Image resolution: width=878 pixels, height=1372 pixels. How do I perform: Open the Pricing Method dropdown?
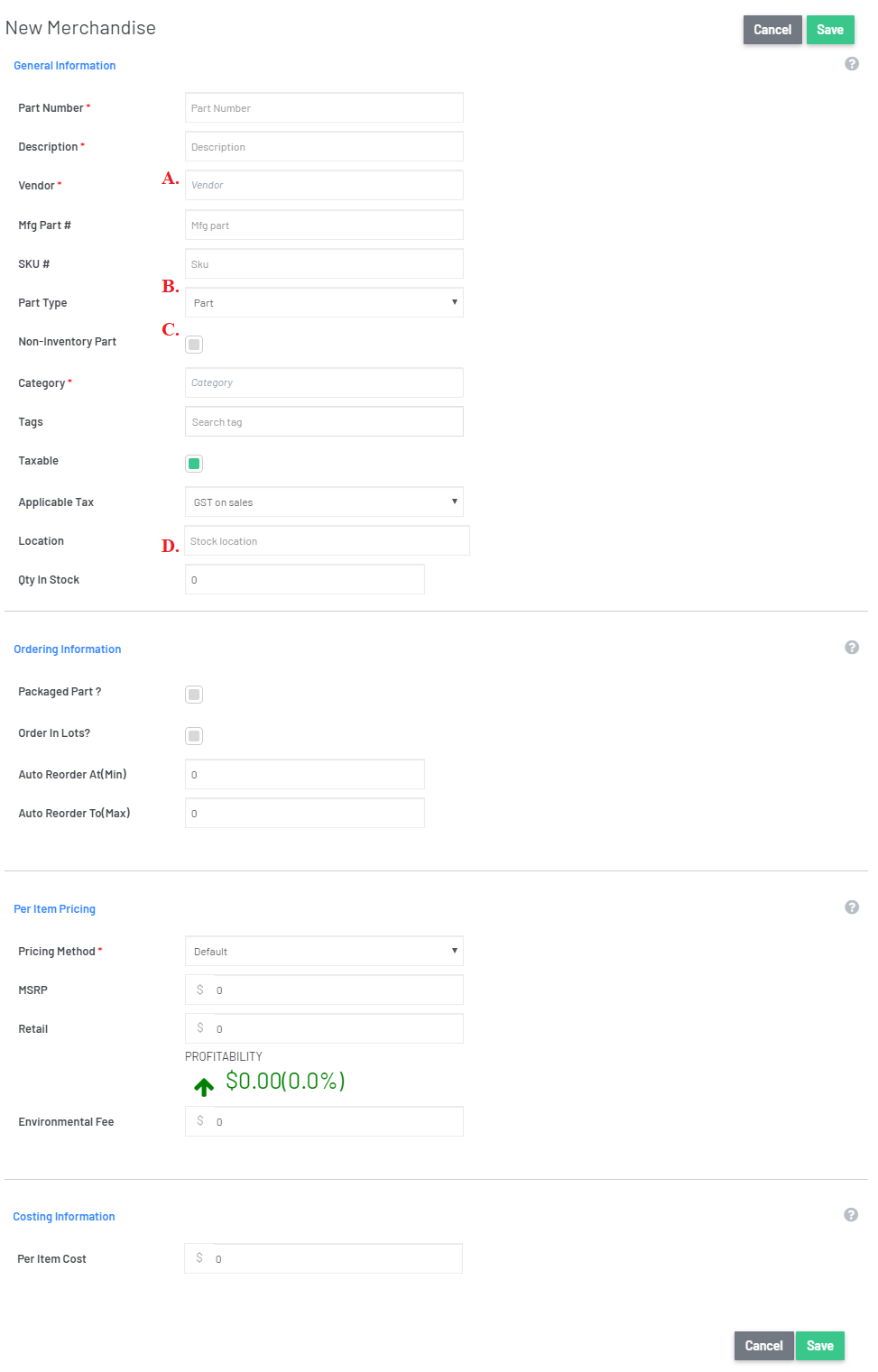coord(324,951)
